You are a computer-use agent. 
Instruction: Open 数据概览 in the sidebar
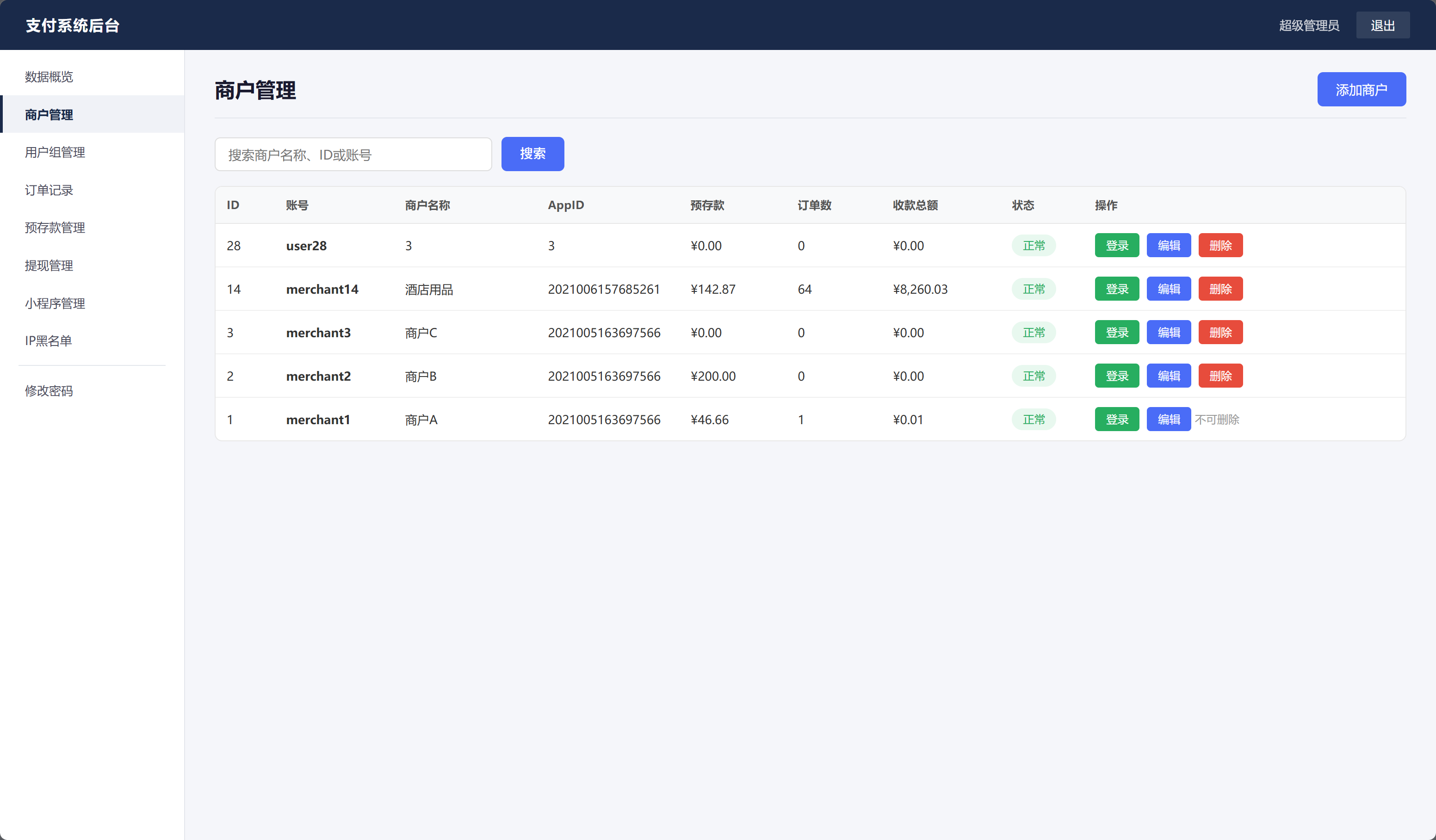pos(92,76)
